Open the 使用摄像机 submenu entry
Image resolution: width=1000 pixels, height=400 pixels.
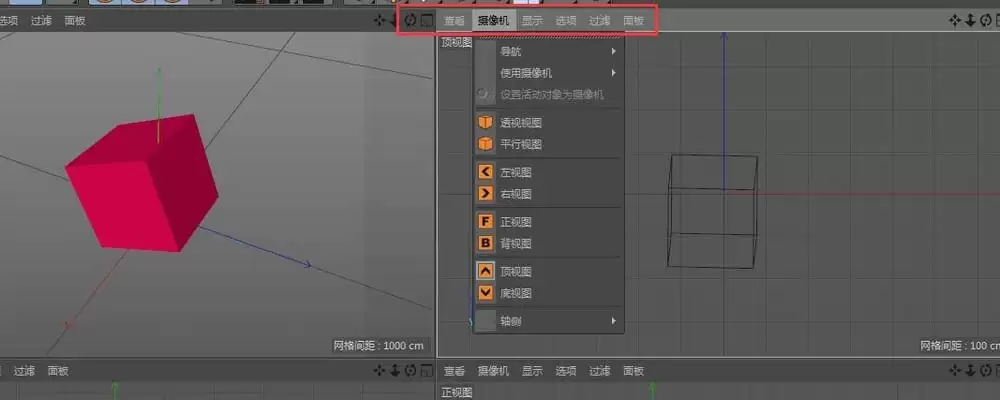548,73
